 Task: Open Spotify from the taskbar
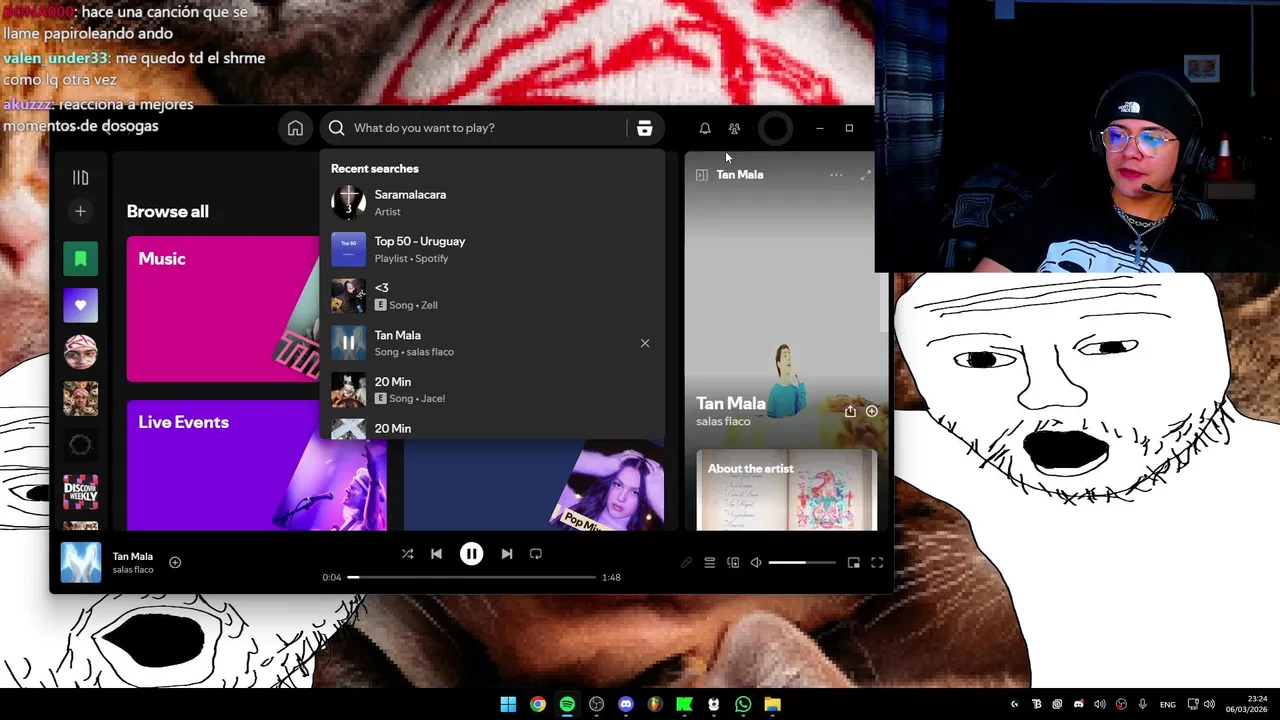click(x=567, y=704)
